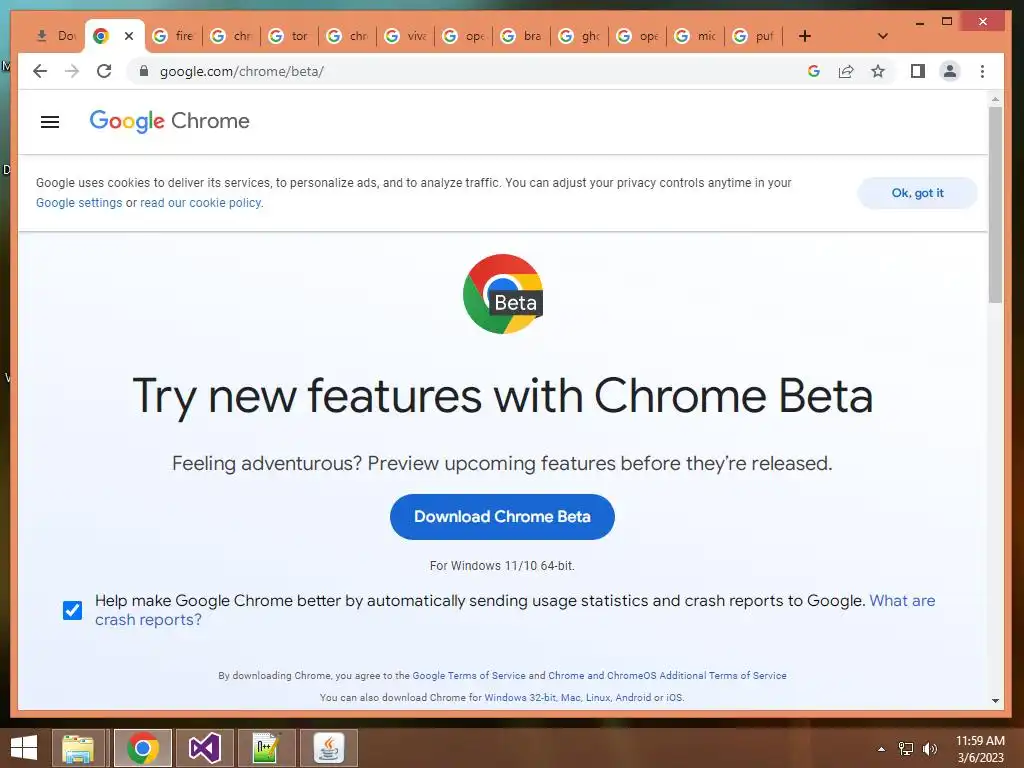Open Google search icon in address bar

pyautogui.click(x=814, y=71)
